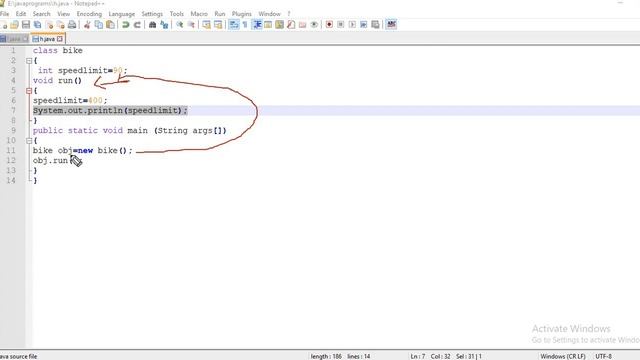Click the Open file toolbar icon

click(x=14, y=25)
